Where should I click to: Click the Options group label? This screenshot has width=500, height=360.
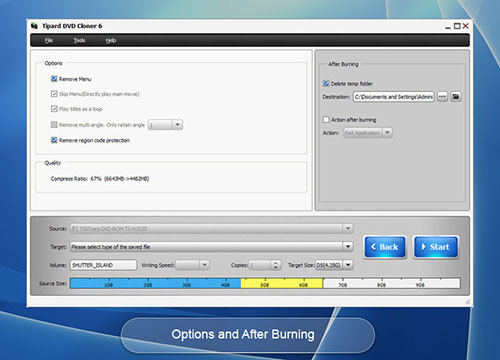[53, 63]
